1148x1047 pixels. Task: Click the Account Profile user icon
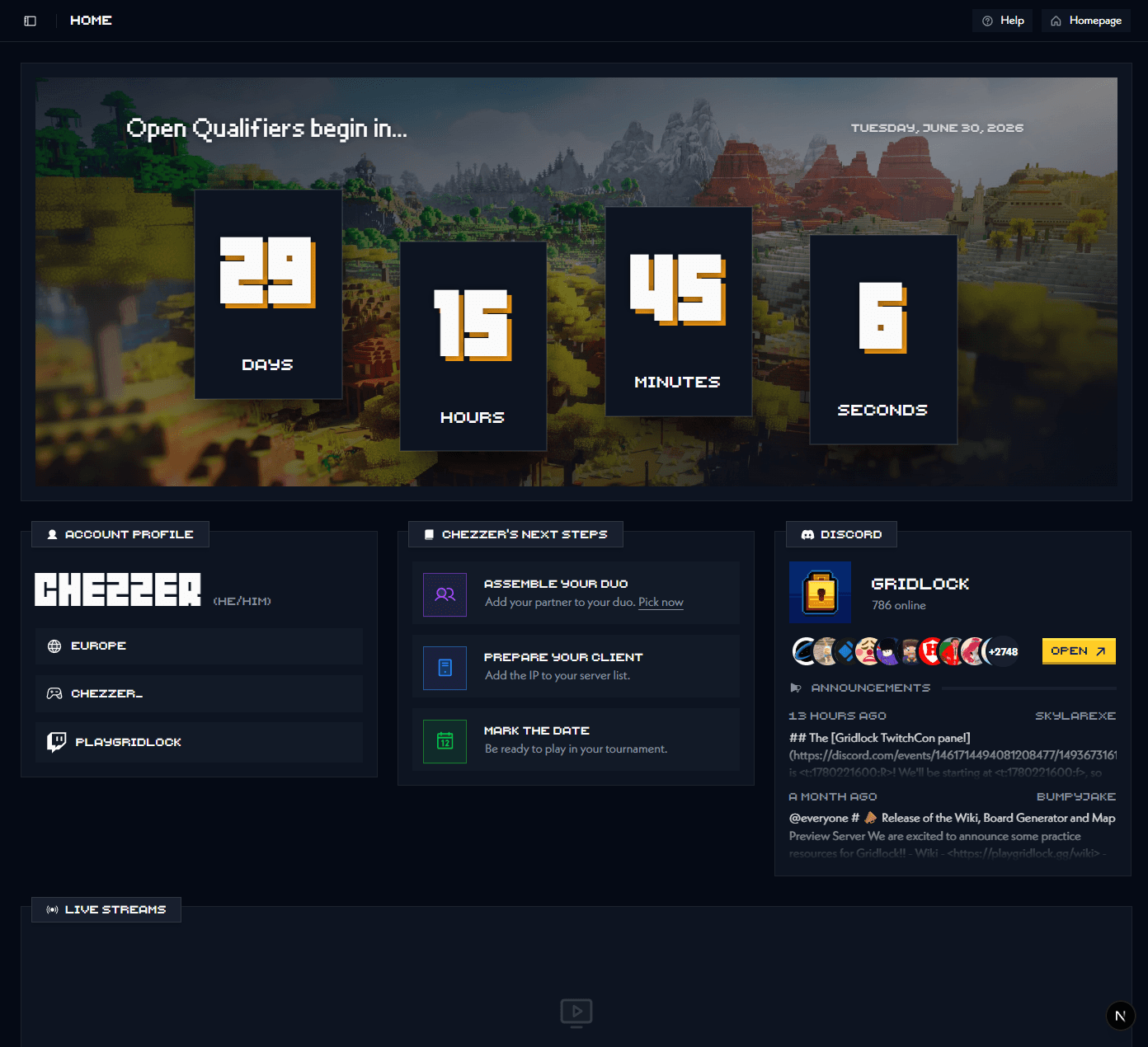(52, 534)
